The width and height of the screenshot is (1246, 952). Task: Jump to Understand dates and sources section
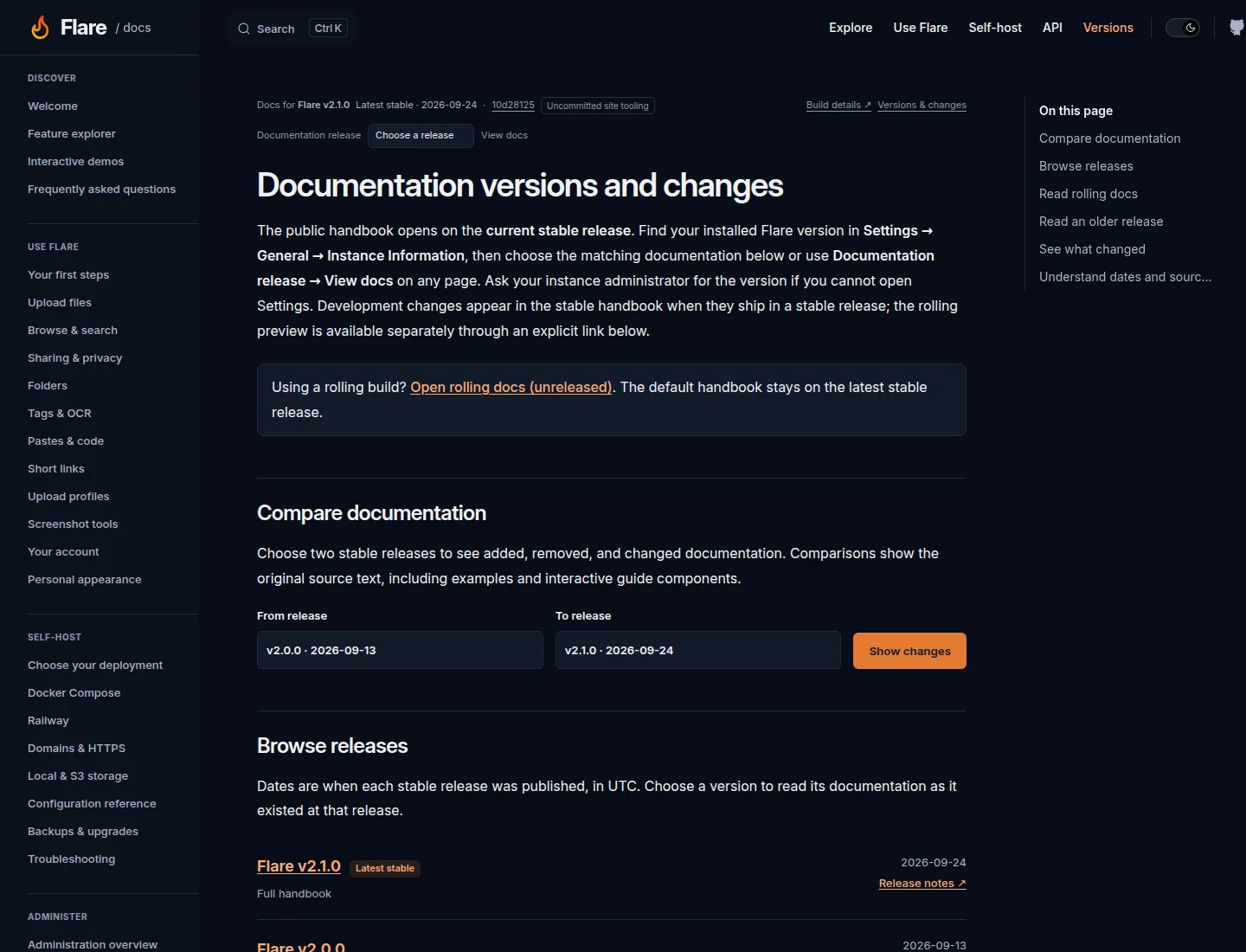(x=1125, y=277)
